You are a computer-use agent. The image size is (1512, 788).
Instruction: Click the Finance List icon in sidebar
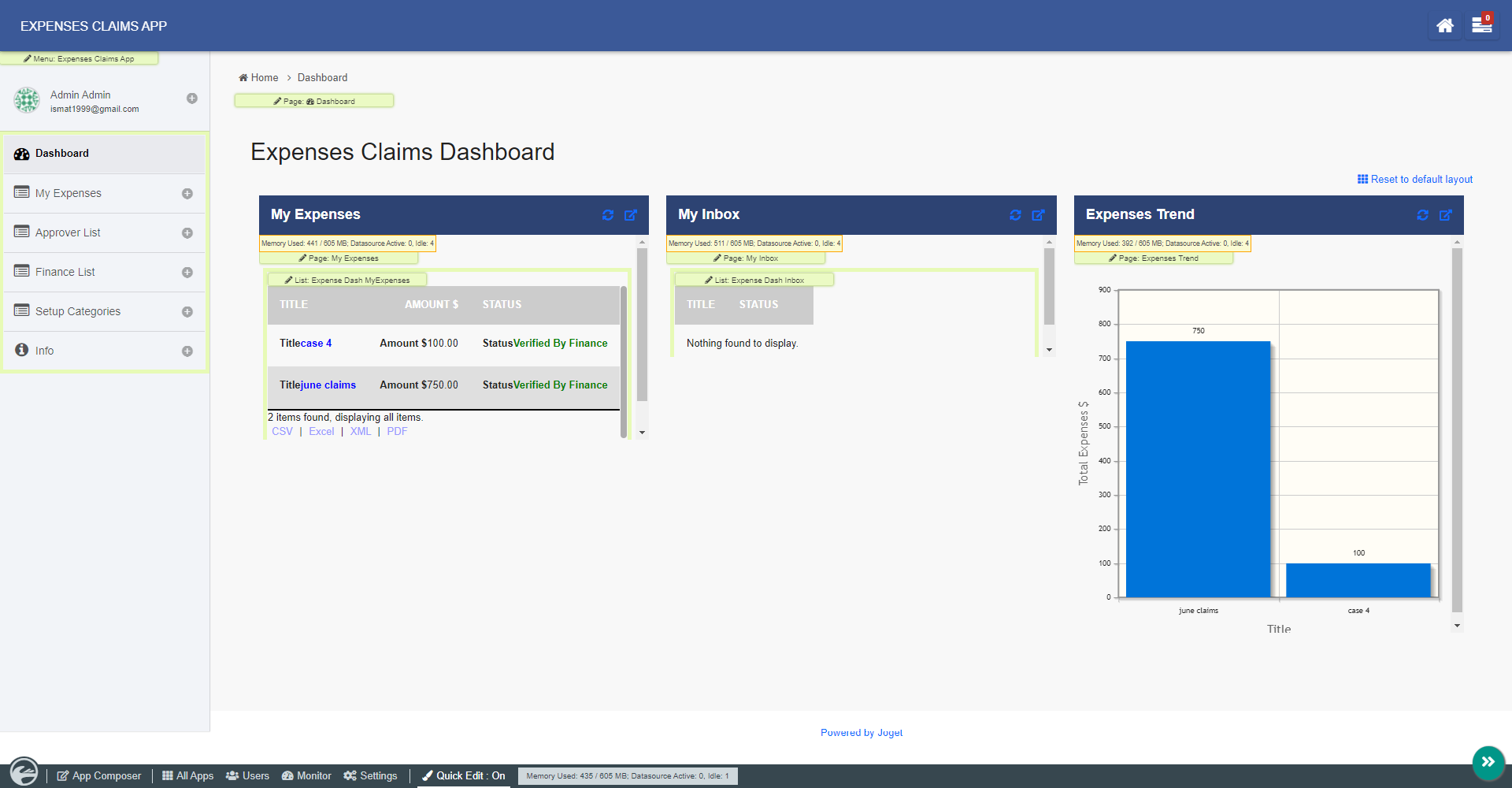click(21, 272)
